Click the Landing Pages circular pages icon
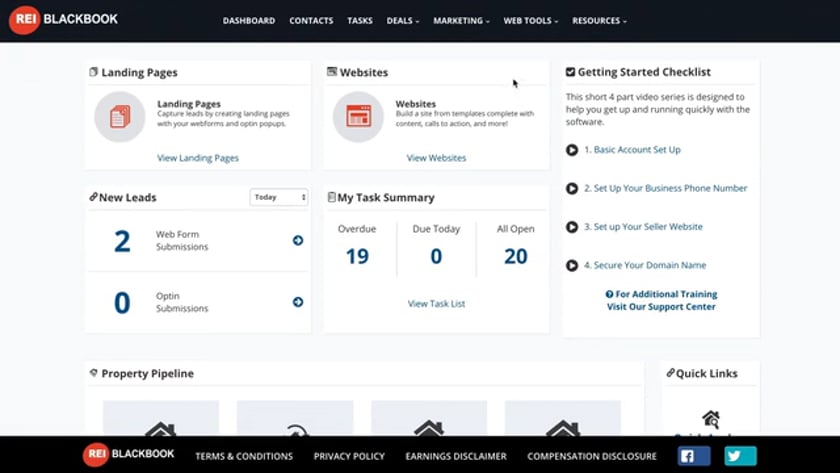Viewport: 840px width, 473px height. coord(119,117)
